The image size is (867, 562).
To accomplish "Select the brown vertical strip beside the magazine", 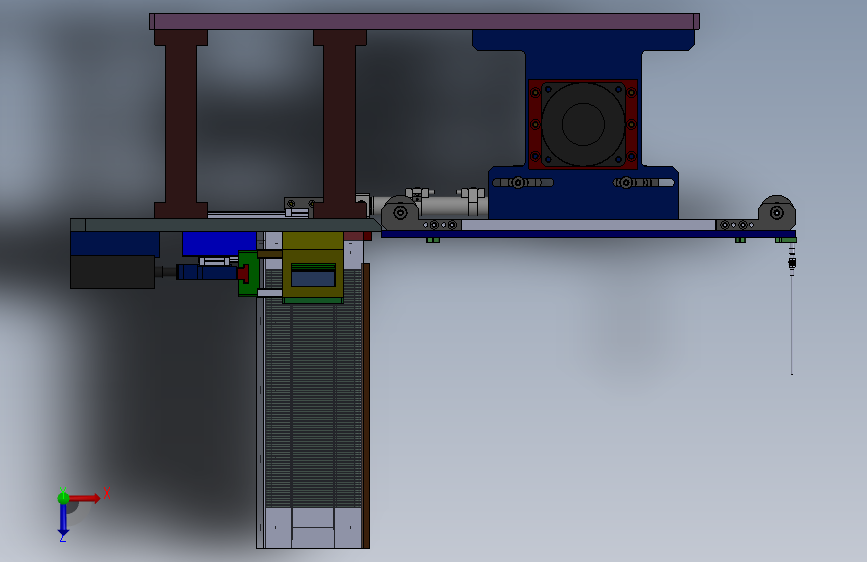I will point(365,405).
